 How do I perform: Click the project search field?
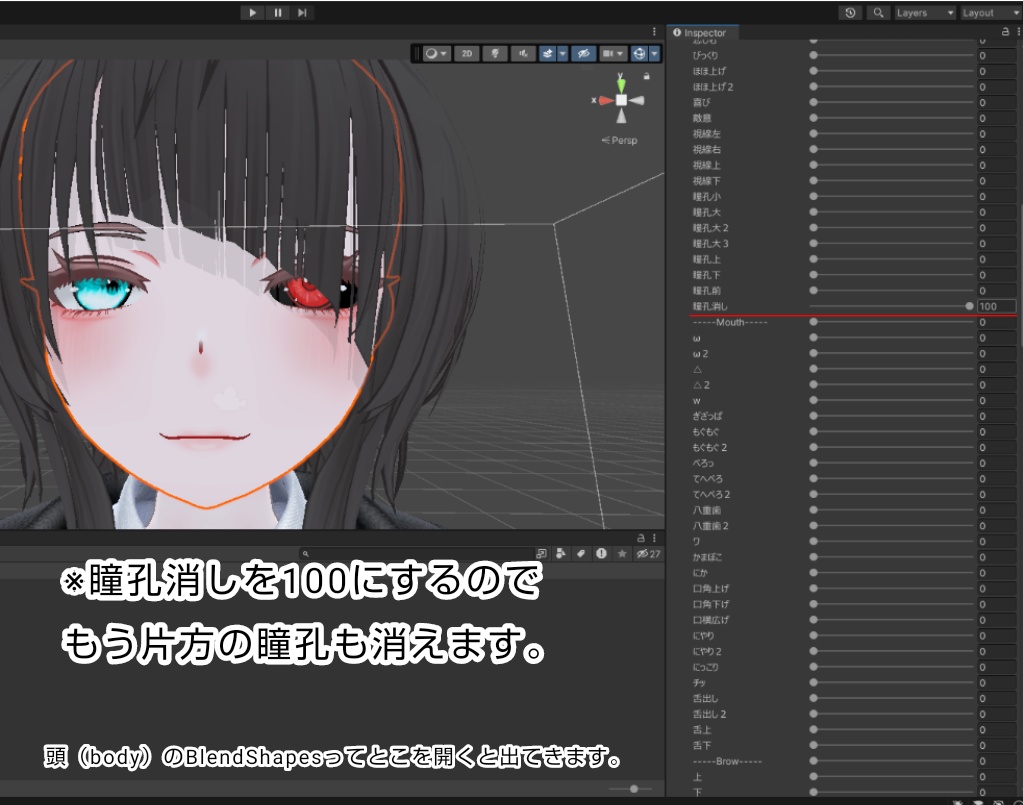pyautogui.click(x=418, y=553)
